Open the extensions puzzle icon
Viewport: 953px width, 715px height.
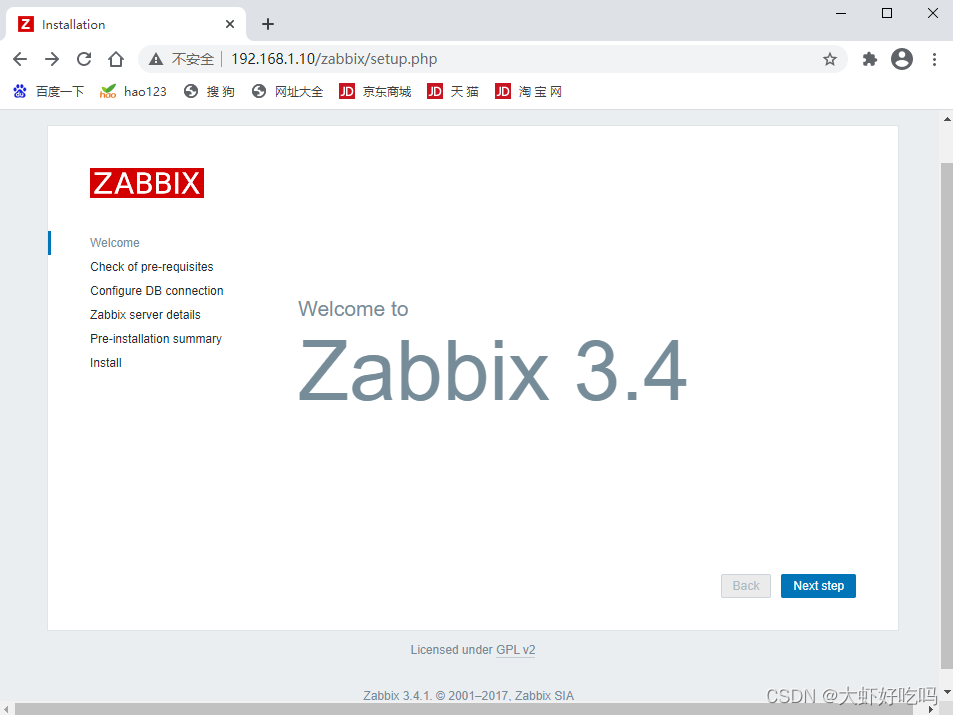(870, 59)
